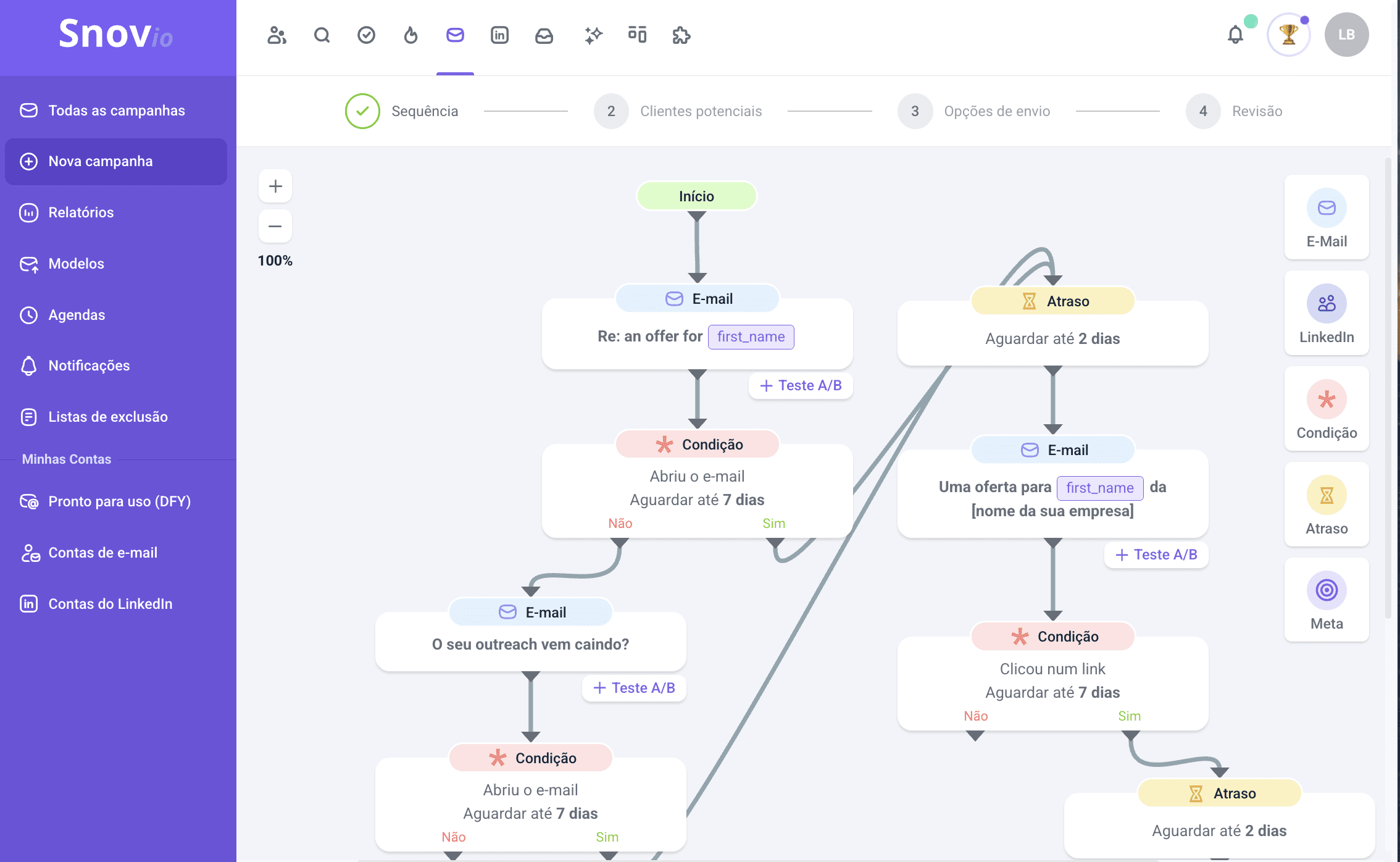1400x862 pixels.
Task: Open the LinkedIn icon in top toolbar
Action: click(499, 35)
